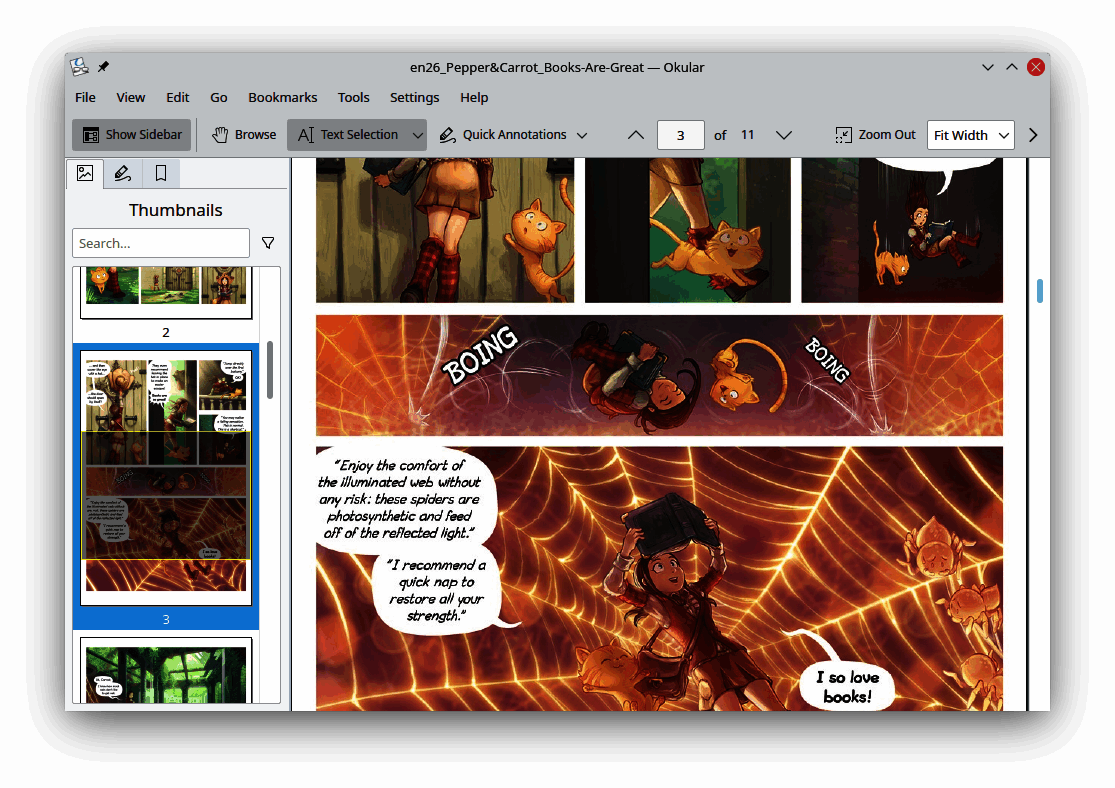Open the Settings menu

pyautogui.click(x=414, y=97)
